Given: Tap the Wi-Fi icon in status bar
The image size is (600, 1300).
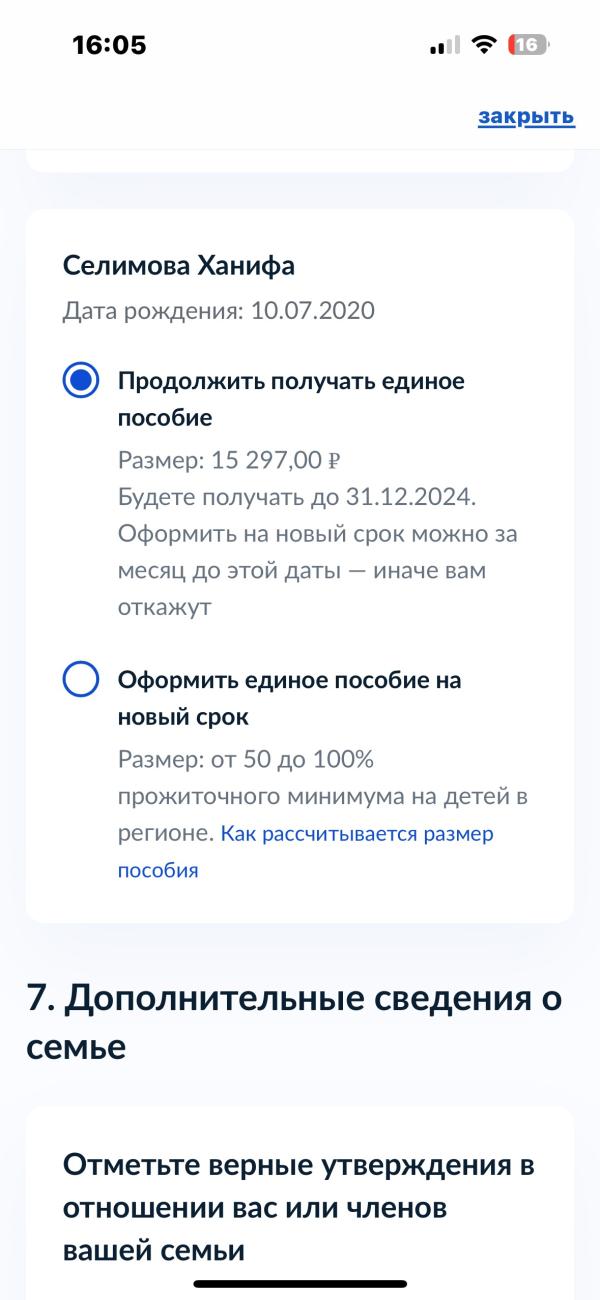Looking at the screenshot, I should pos(485,45).
